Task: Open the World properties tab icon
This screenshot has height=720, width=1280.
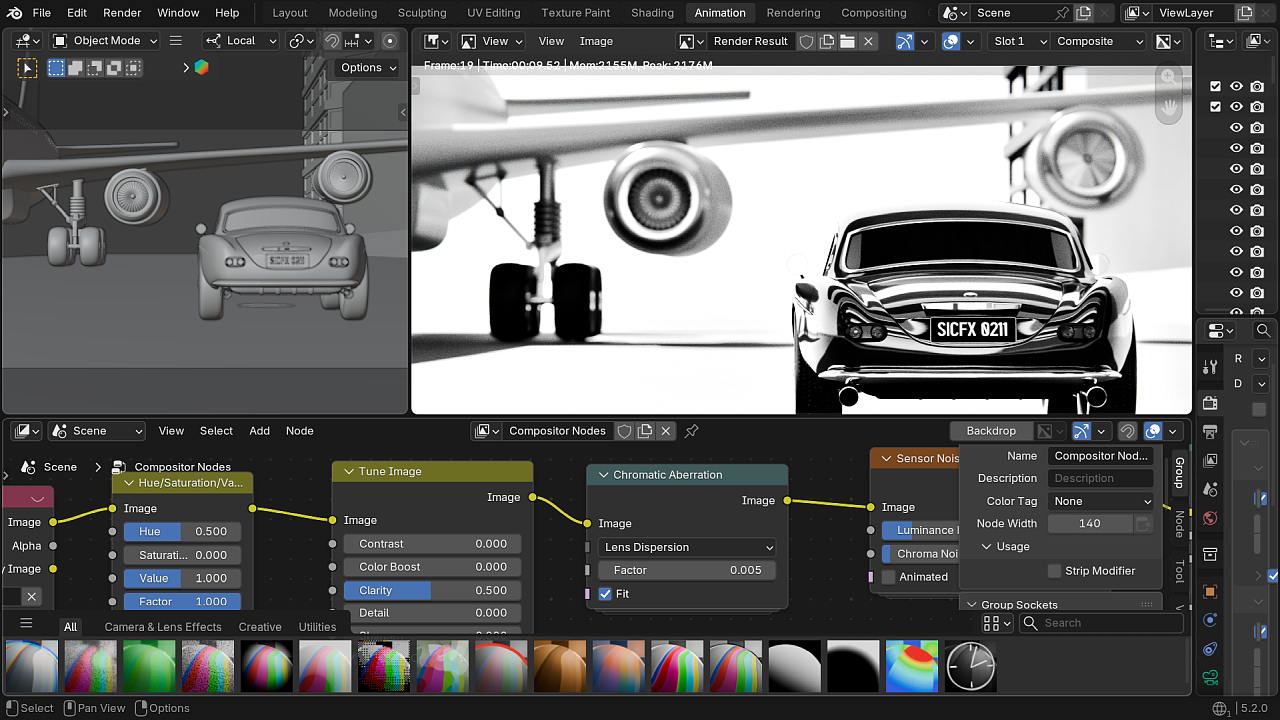Action: pyautogui.click(x=1210, y=518)
